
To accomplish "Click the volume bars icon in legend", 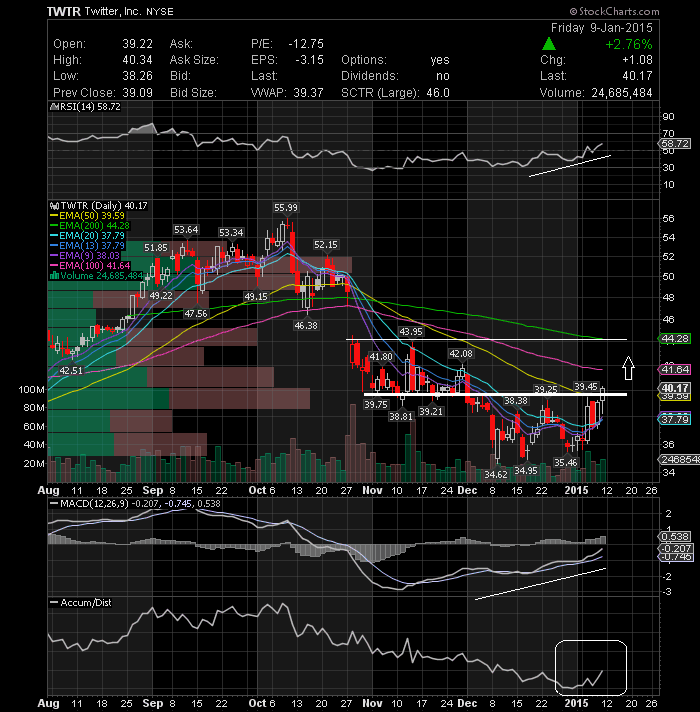I will tap(54, 276).
